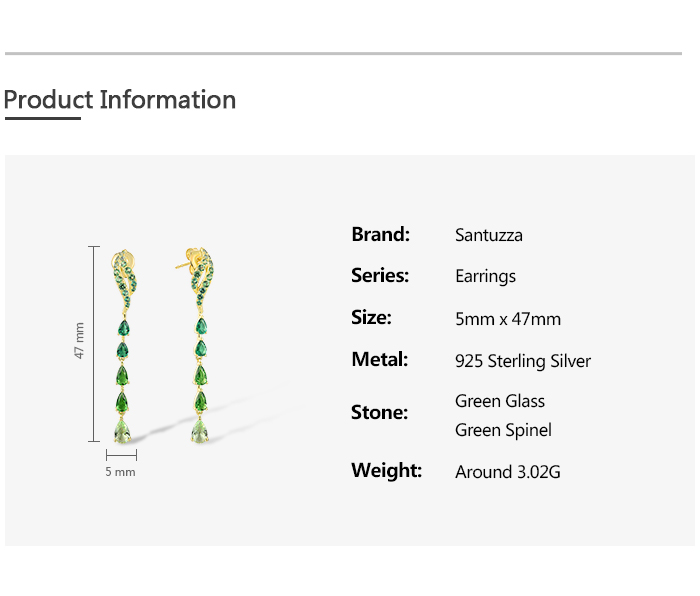This screenshot has width=700, height=596.
Task: Click the Santuzza brand name
Action: (489, 235)
